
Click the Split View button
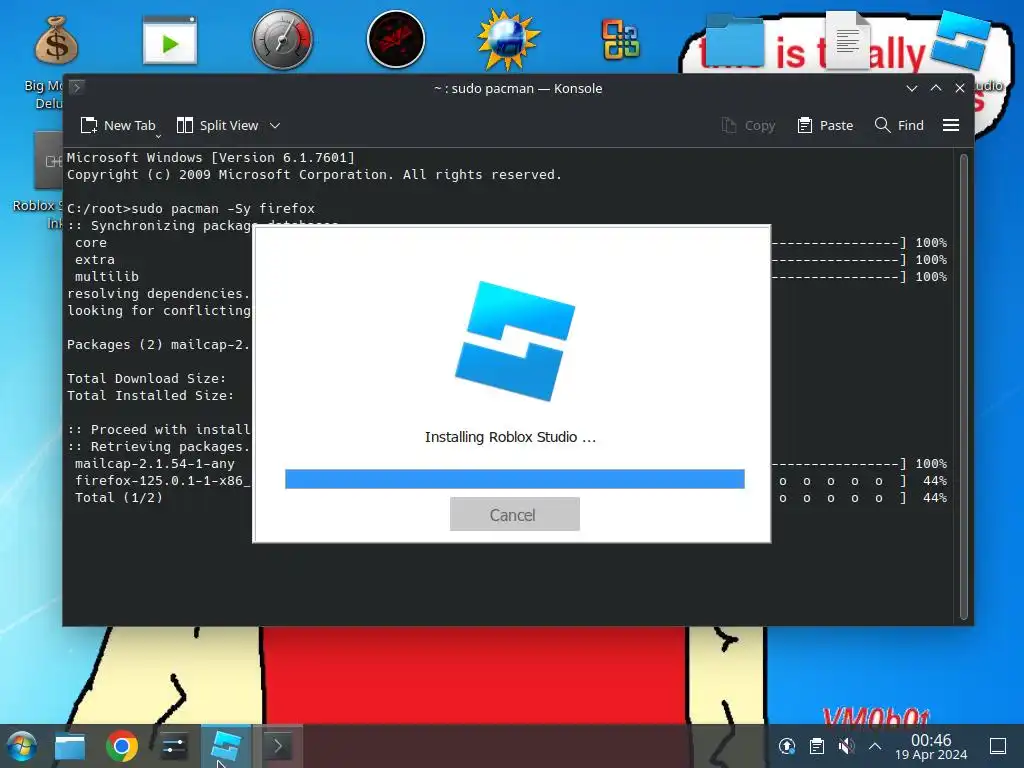[x=218, y=125]
